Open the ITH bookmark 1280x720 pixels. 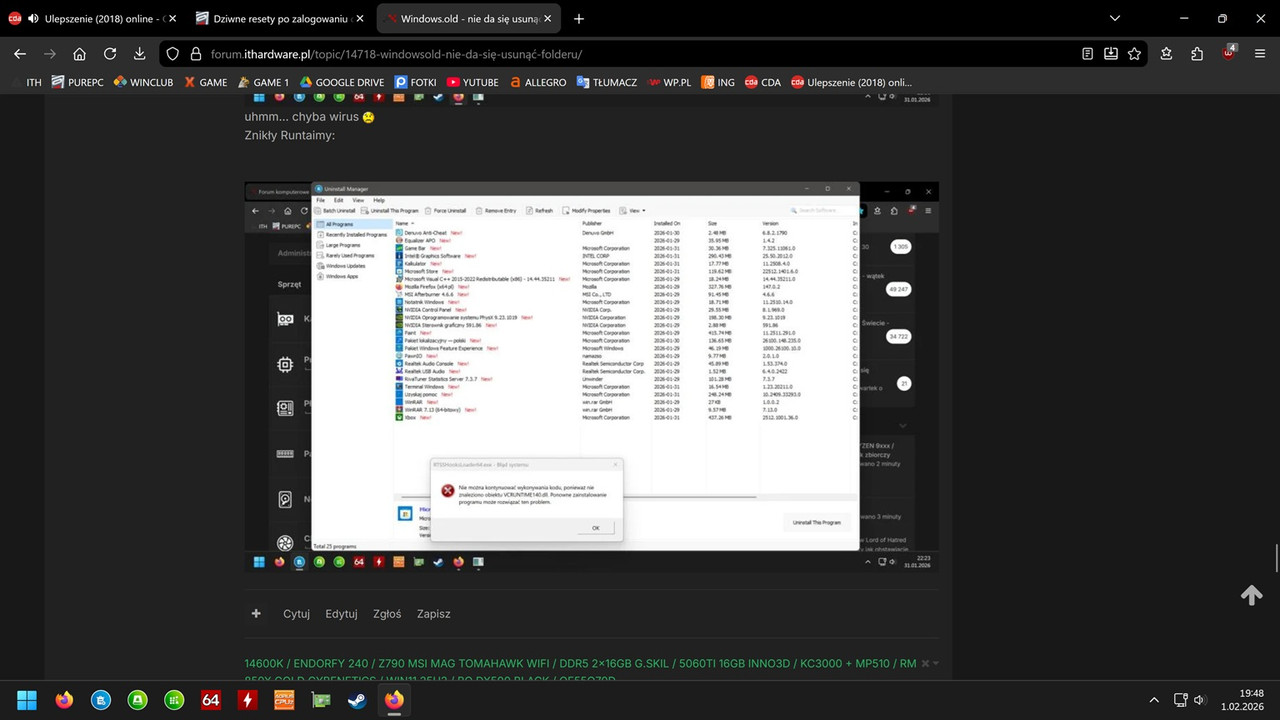point(26,82)
